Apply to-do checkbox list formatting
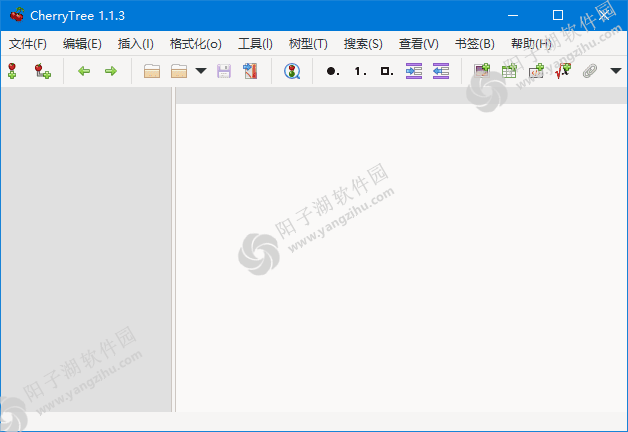This screenshot has width=628, height=432. click(386, 71)
